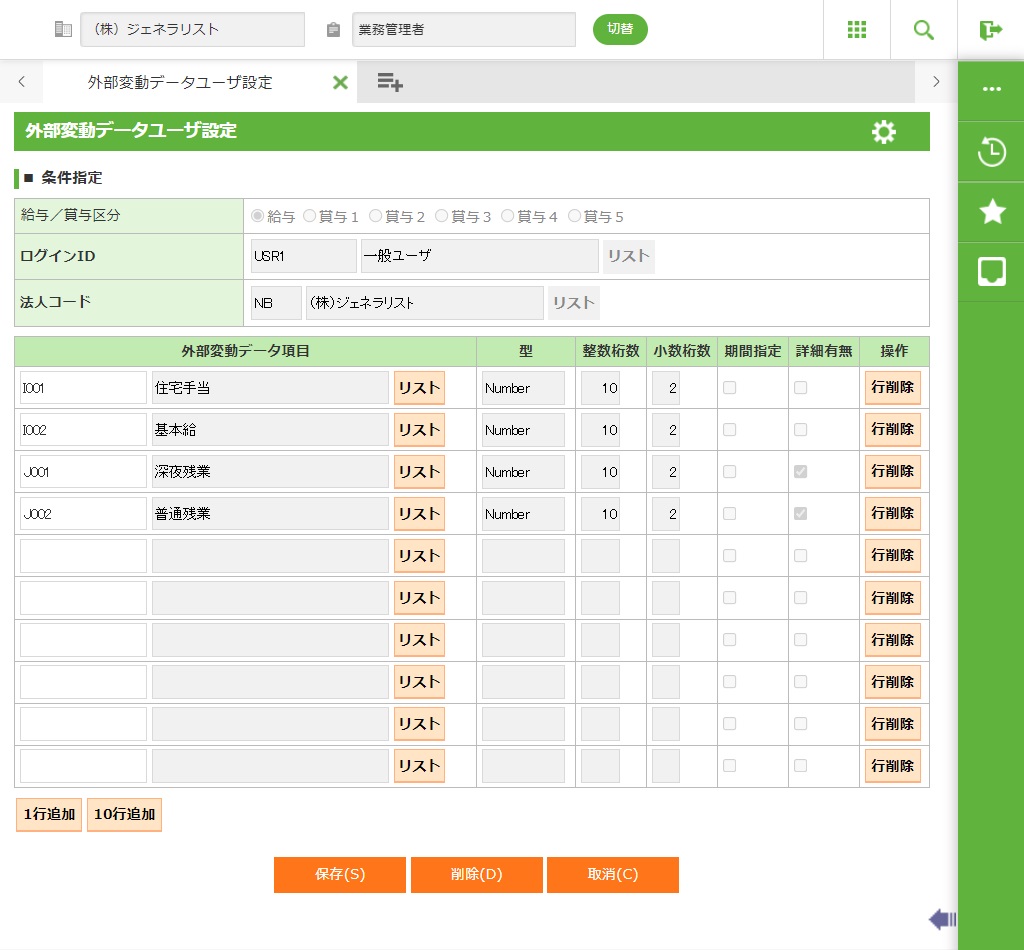
Task: Click the three dots more icon
Action: click(991, 89)
